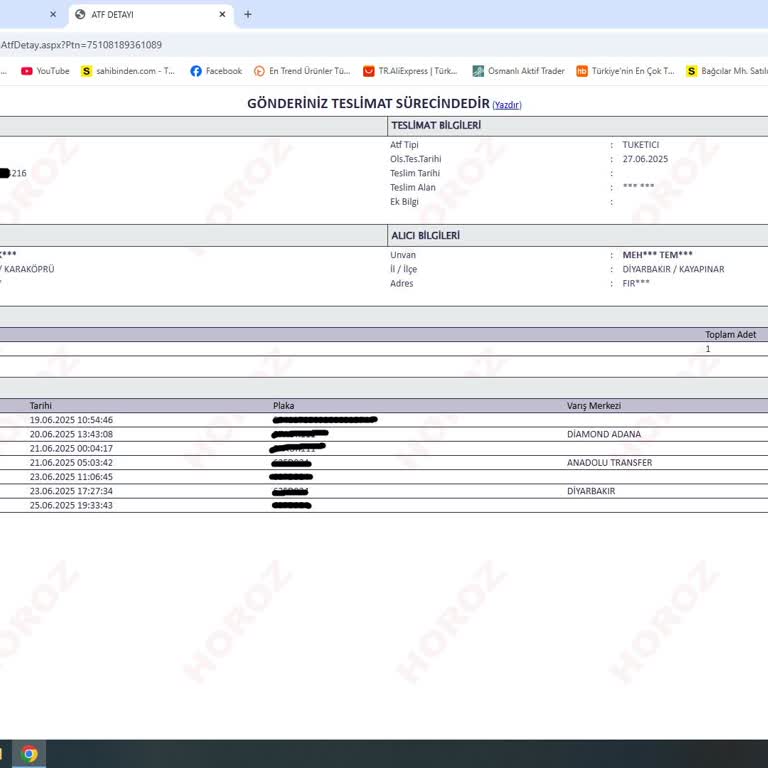This screenshot has width=768, height=768.
Task: Click the TESLİMAT BİLGİLERİ section header
Action: [x=436, y=125]
